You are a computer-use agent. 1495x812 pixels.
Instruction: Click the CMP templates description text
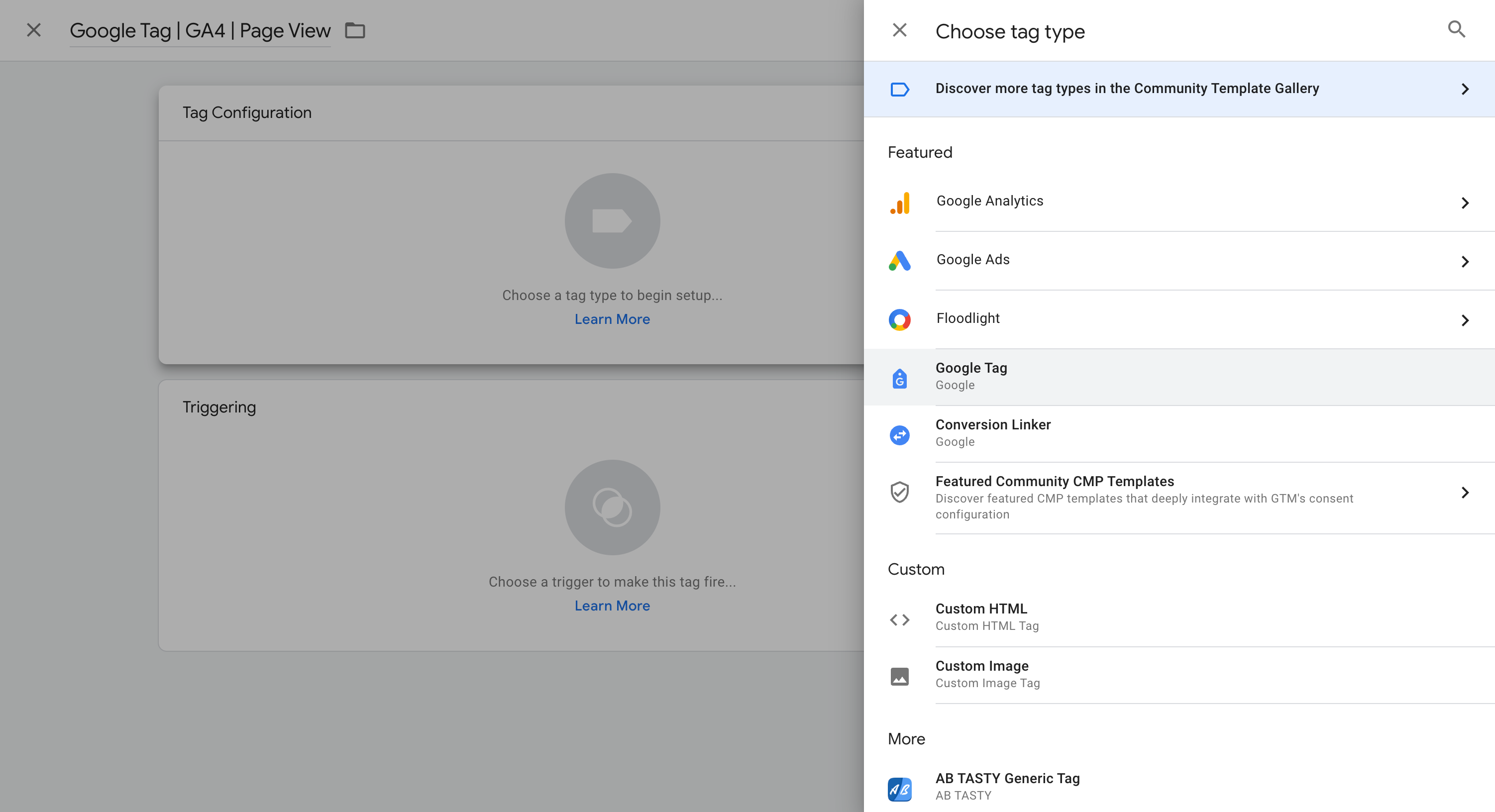click(x=1145, y=506)
